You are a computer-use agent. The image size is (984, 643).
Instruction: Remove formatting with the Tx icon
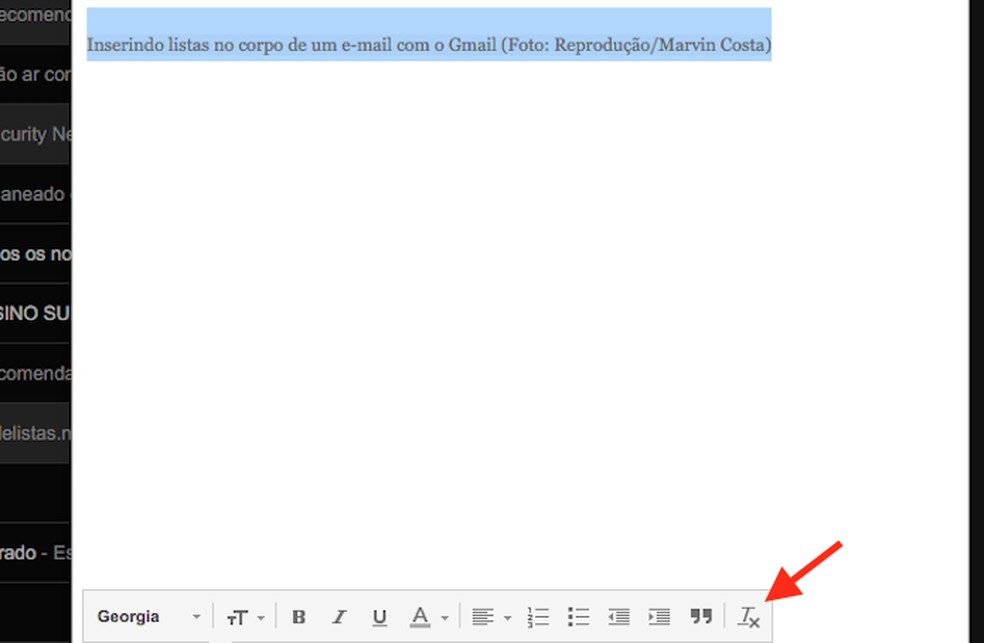pyautogui.click(x=748, y=618)
